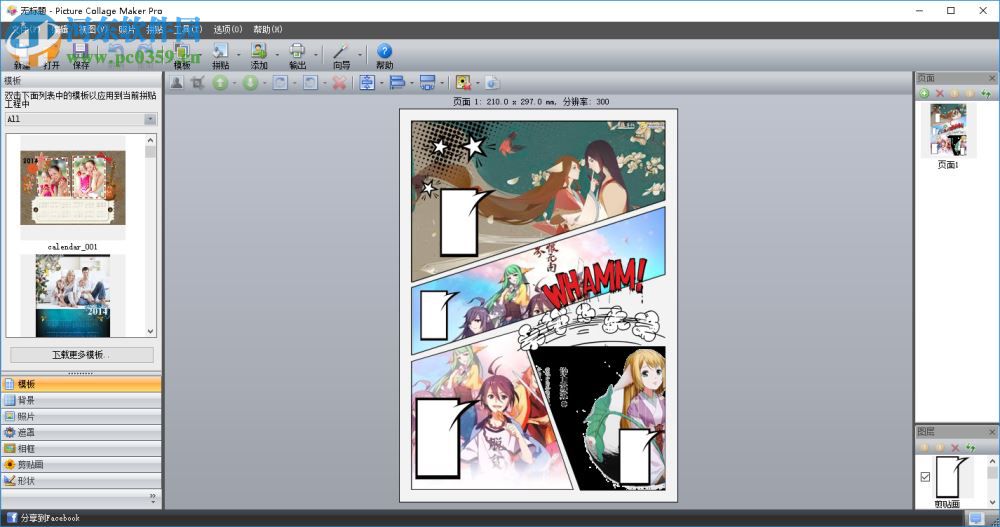Viewport: 1000px width, 527px height.
Task: Click the same-size layout icon
Action: [x=427, y=82]
